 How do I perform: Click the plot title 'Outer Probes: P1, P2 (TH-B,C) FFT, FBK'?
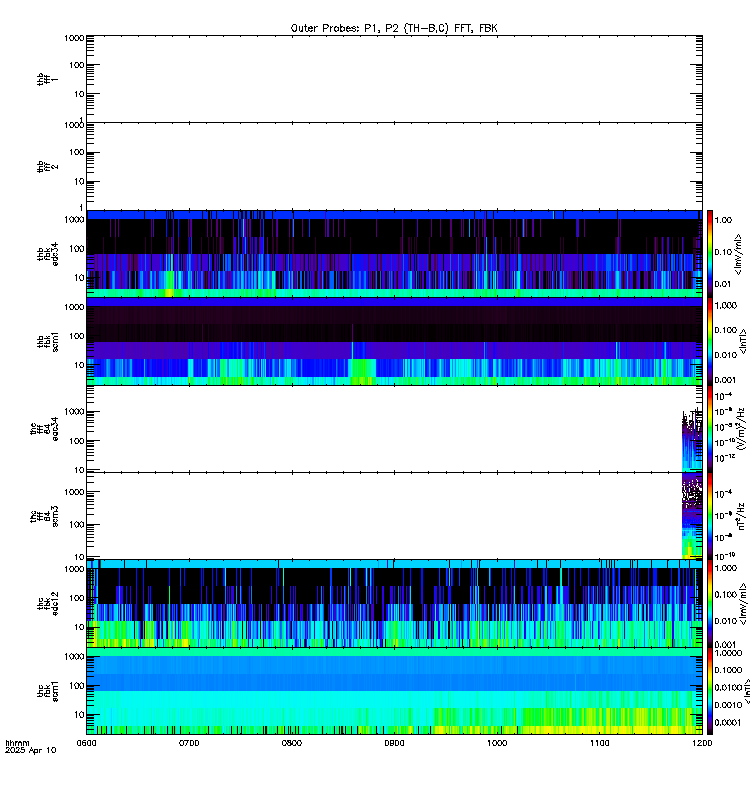click(394, 29)
